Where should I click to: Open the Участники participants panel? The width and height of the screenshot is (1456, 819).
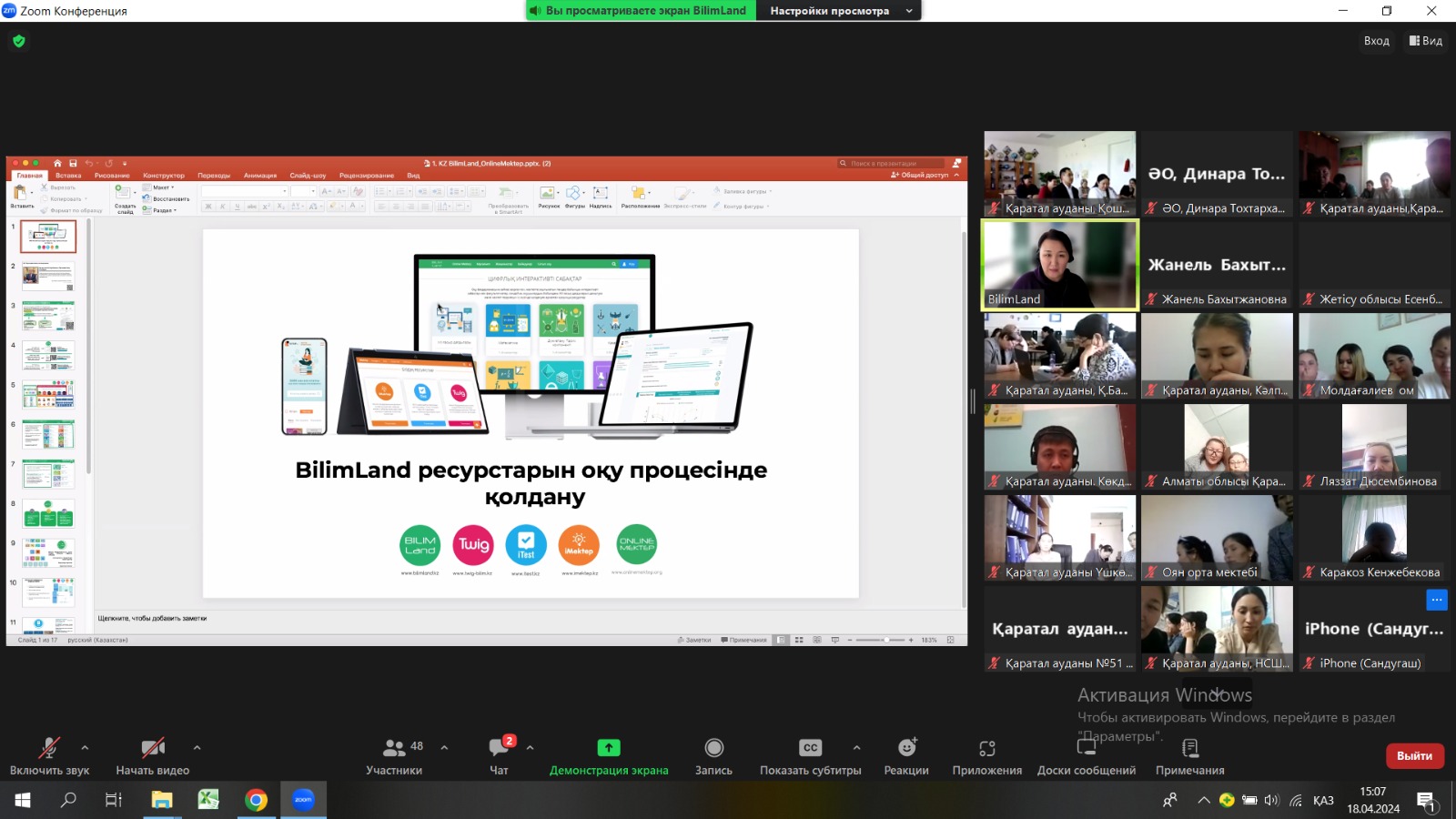(x=394, y=756)
